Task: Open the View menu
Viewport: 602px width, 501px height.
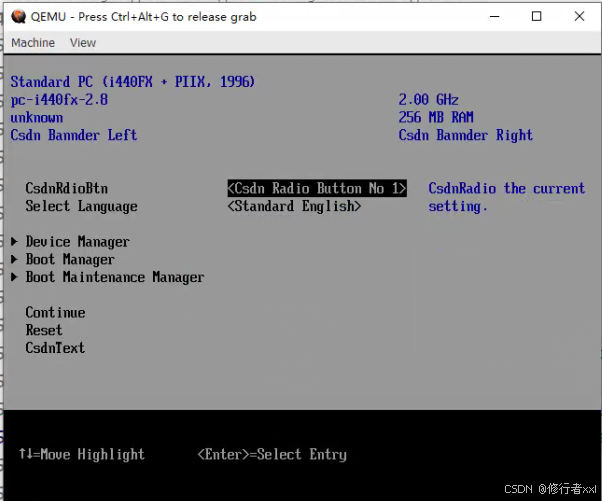Action: (83, 43)
